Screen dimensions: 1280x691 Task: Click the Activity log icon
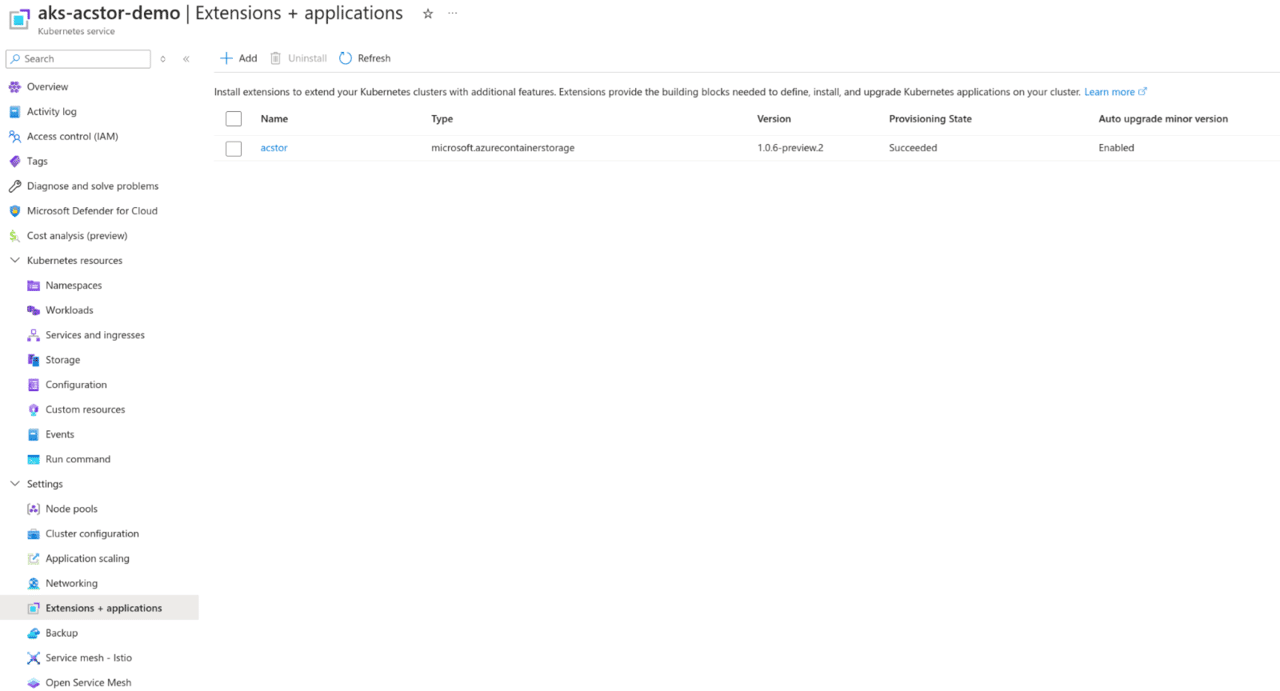tap(14, 112)
